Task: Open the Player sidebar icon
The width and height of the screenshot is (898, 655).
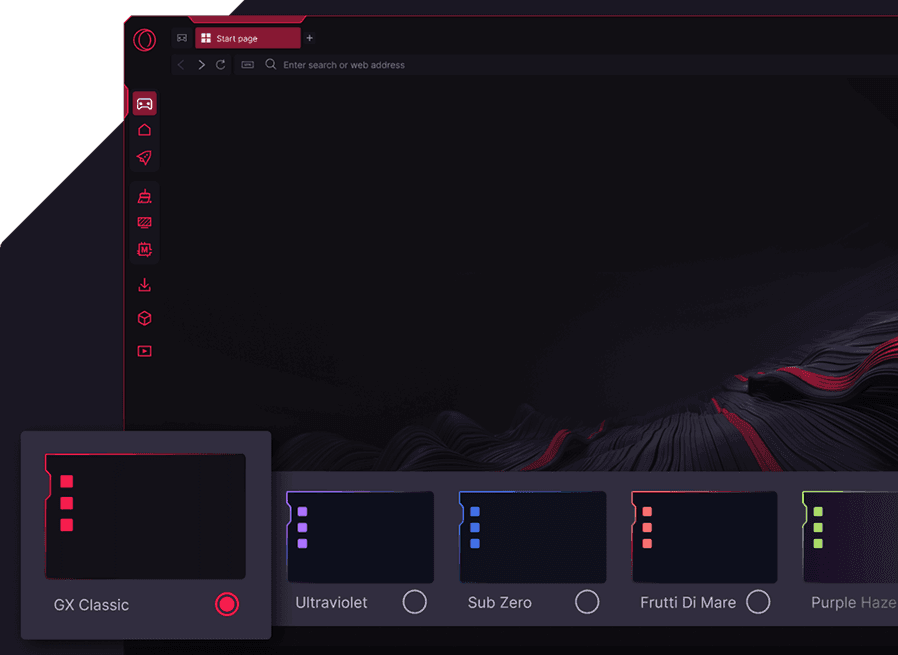Action: tap(144, 351)
